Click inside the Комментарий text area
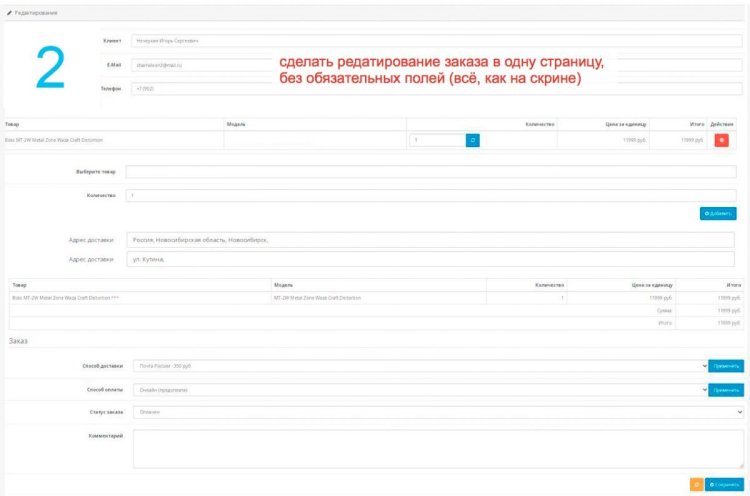Image resolution: width=750 pixels, height=496 pixels. coord(438,449)
